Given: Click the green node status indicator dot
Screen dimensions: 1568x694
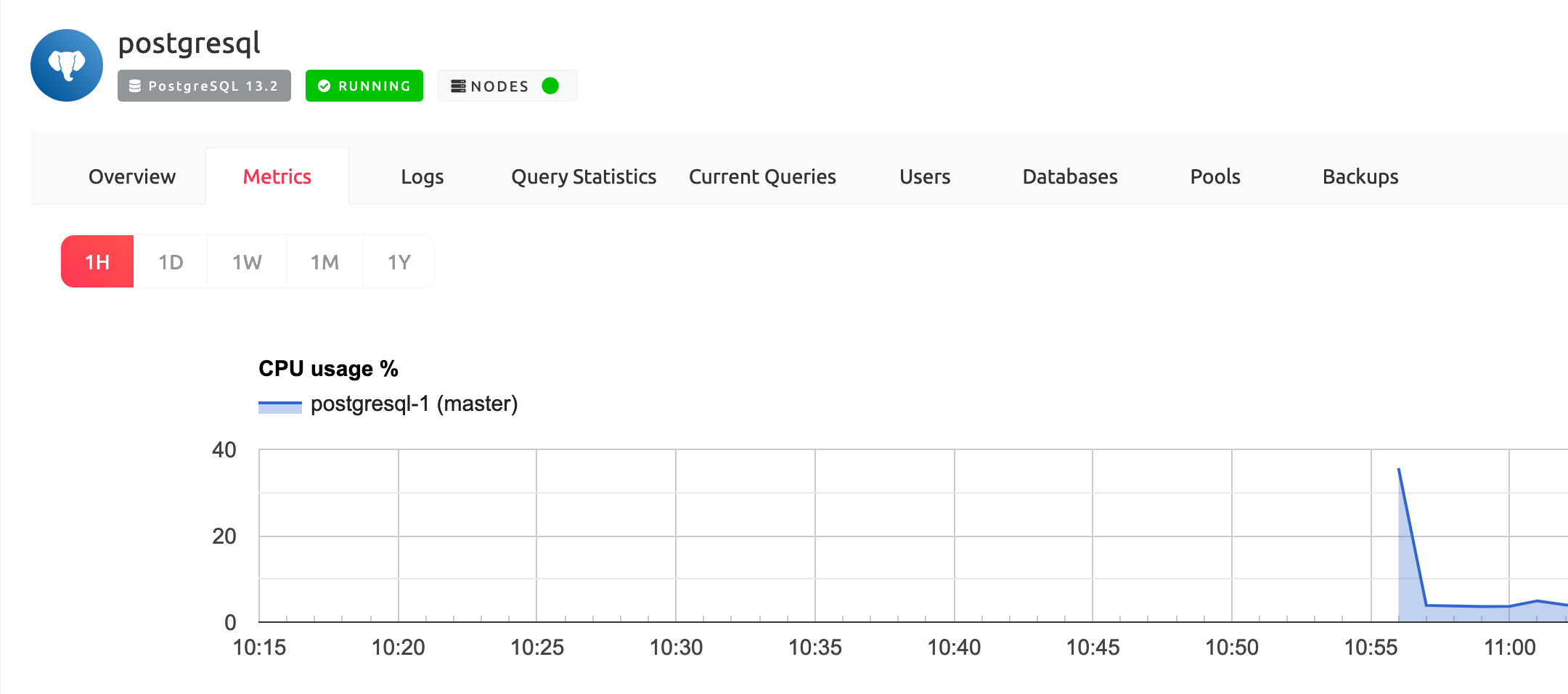Looking at the screenshot, I should (551, 86).
